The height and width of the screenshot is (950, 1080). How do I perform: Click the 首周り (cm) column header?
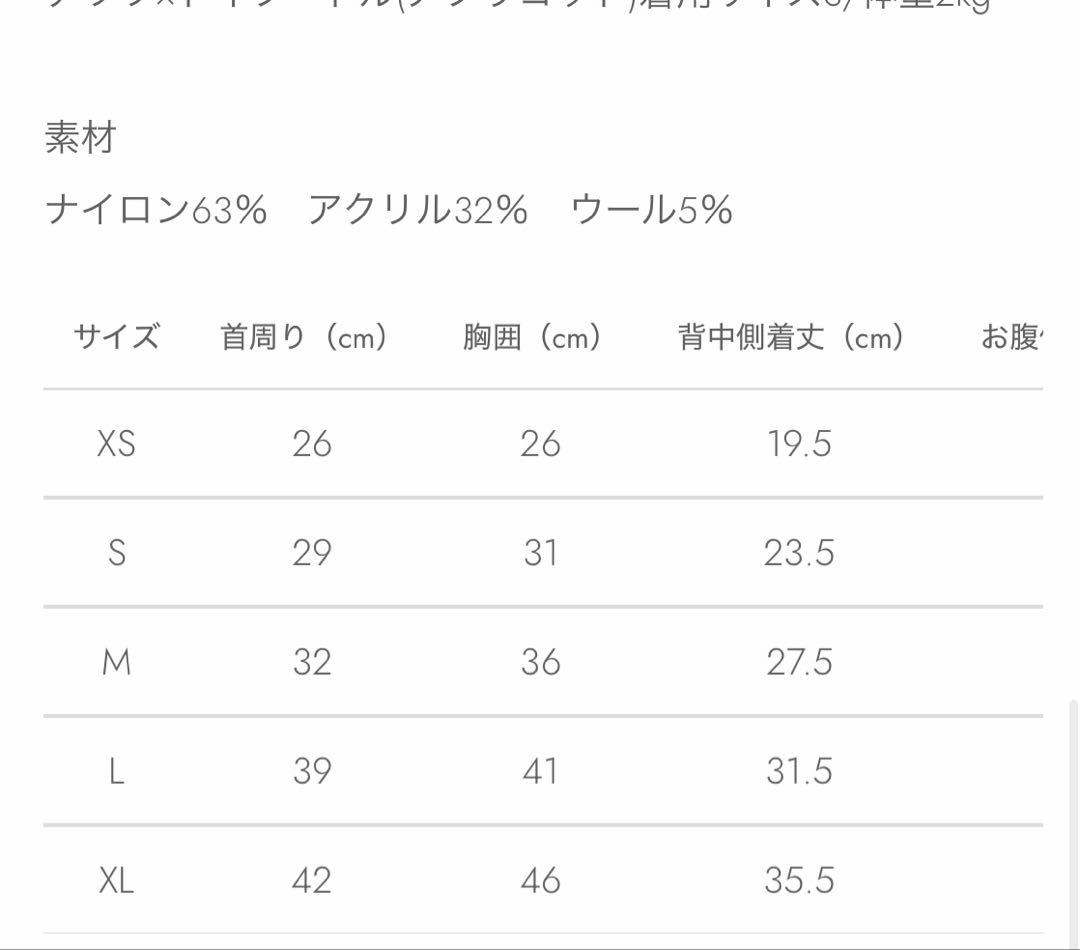click(x=304, y=337)
